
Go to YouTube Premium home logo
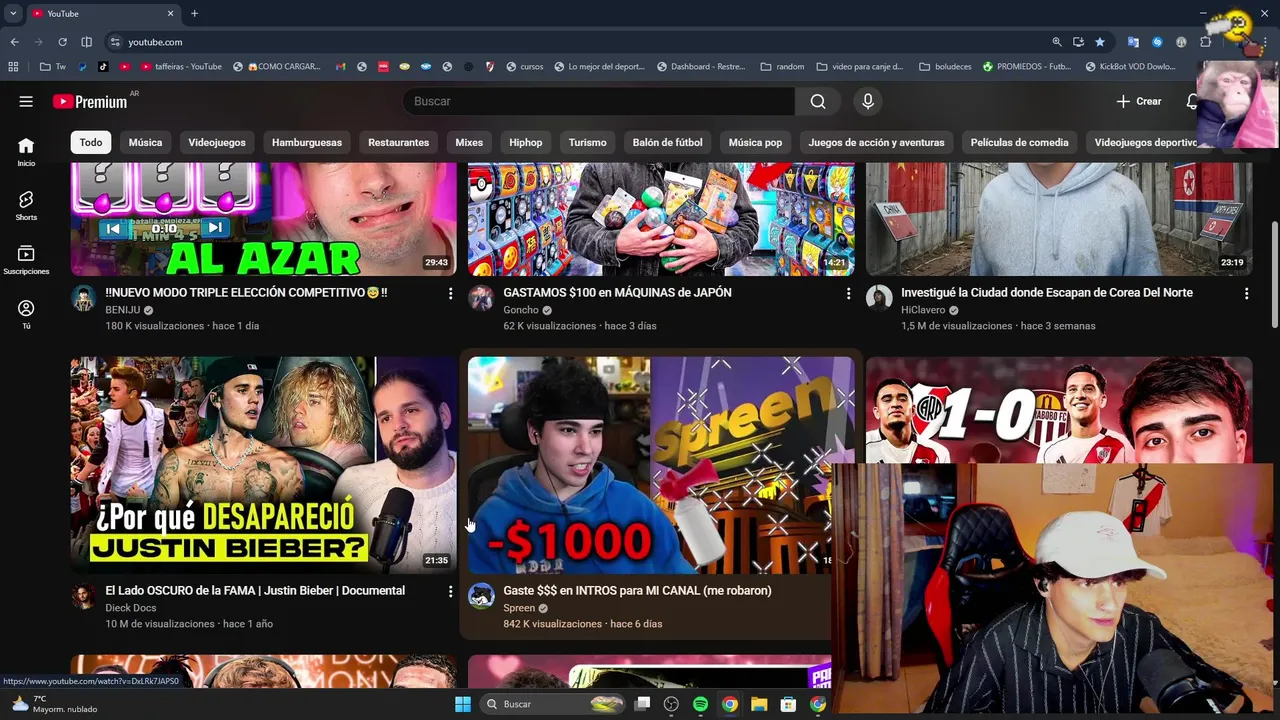(90, 101)
